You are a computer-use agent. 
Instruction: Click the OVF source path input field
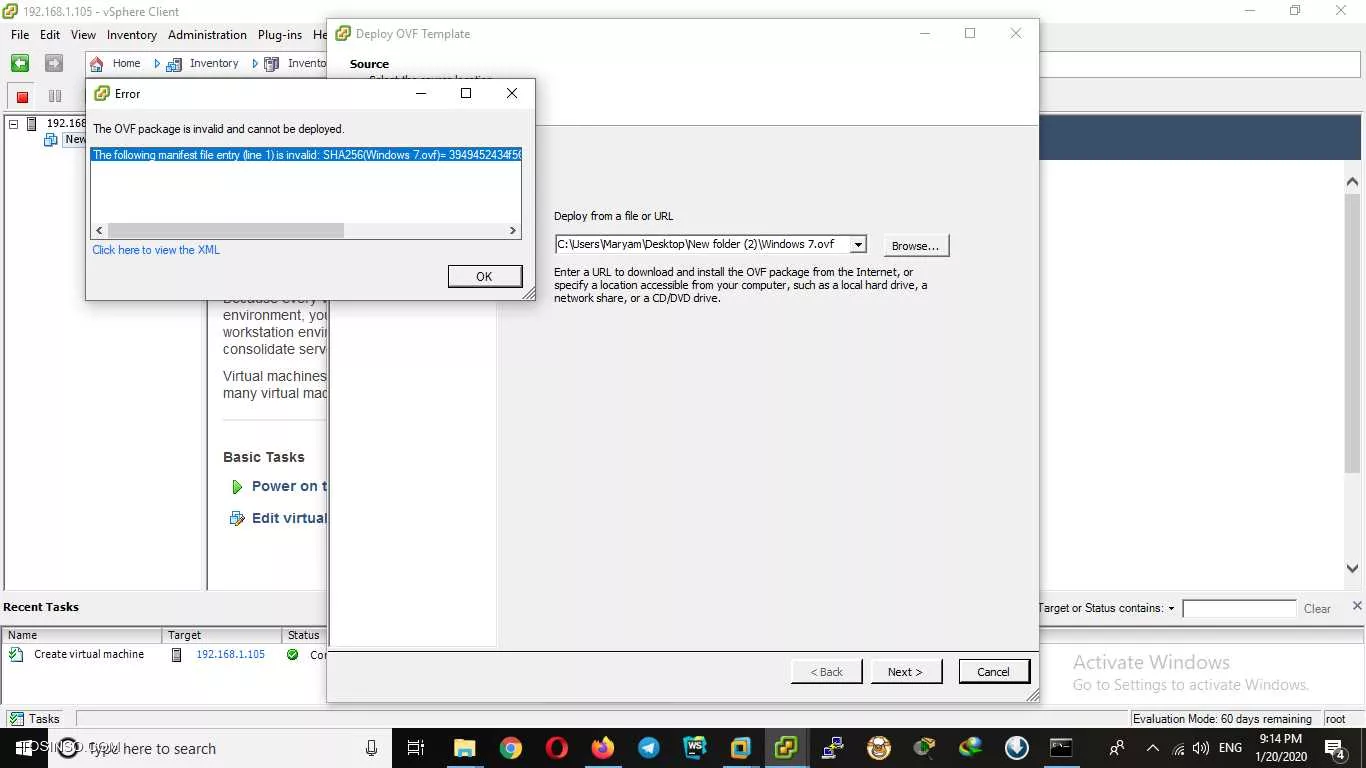pos(702,244)
